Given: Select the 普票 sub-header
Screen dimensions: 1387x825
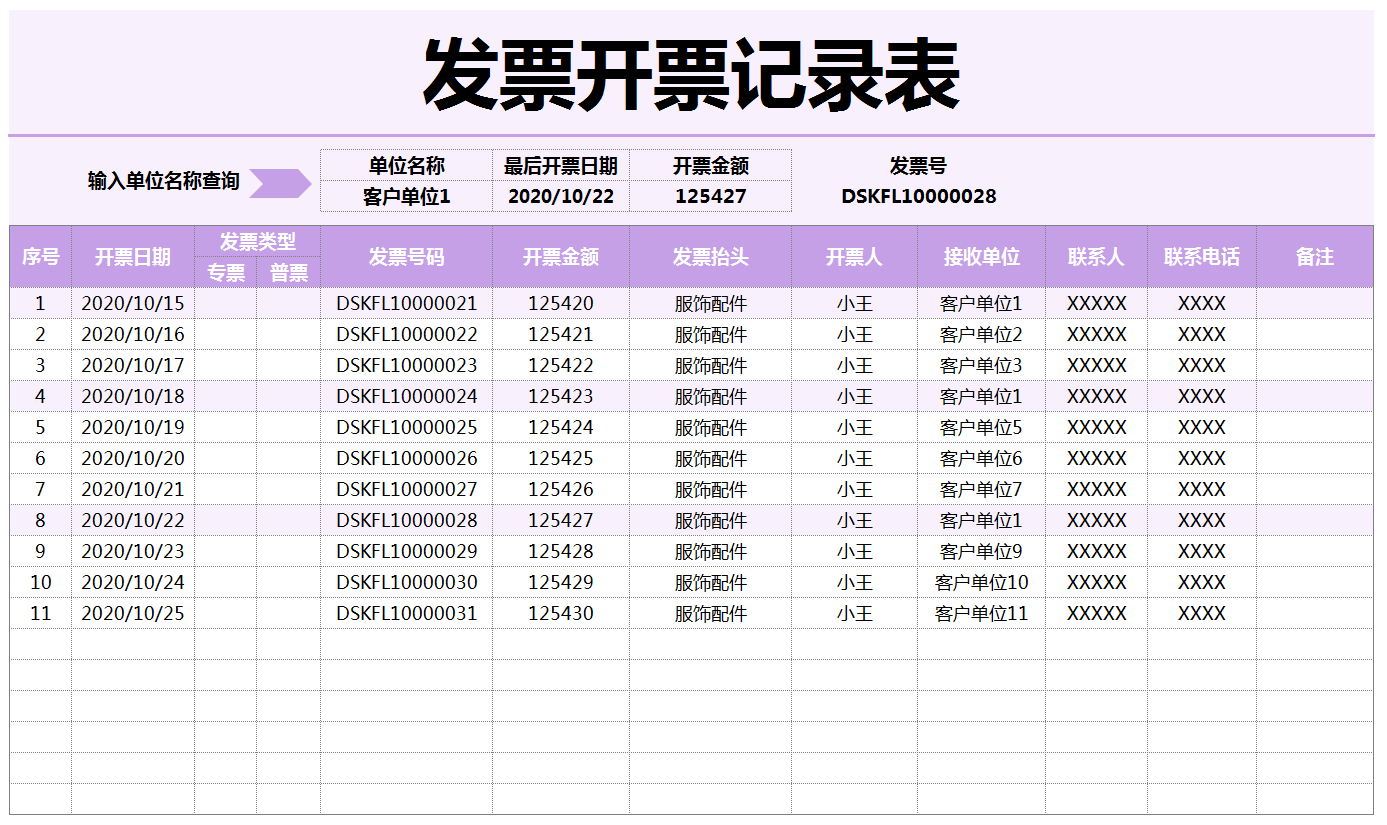Looking at the screenshot, I should pos(289,272).
